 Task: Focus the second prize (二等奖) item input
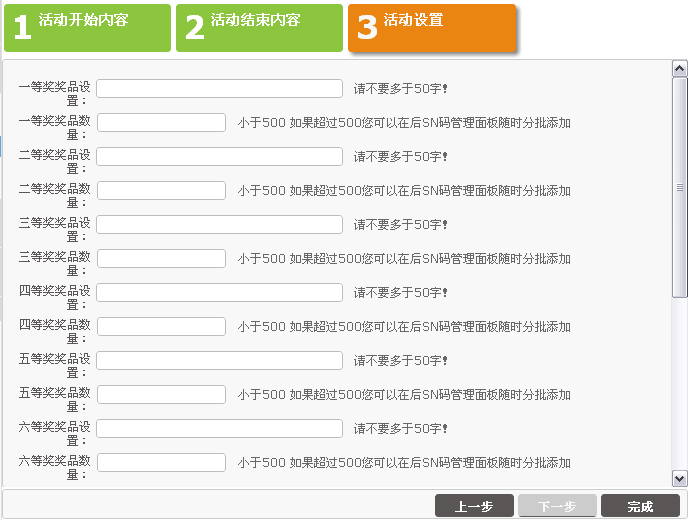pyautogui.click(x=219, y=157)
